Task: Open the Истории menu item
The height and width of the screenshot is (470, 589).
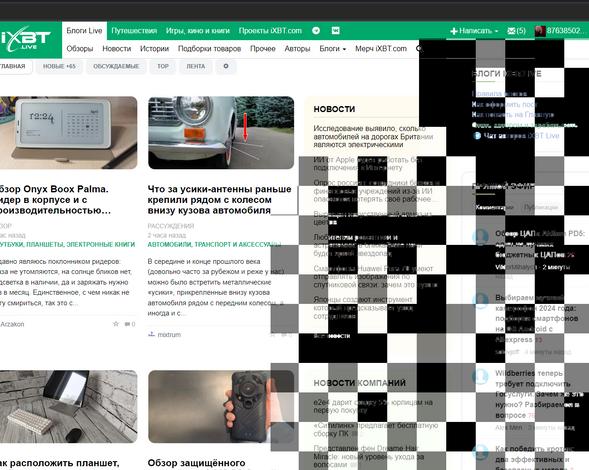Action: [x=154, y=49]
